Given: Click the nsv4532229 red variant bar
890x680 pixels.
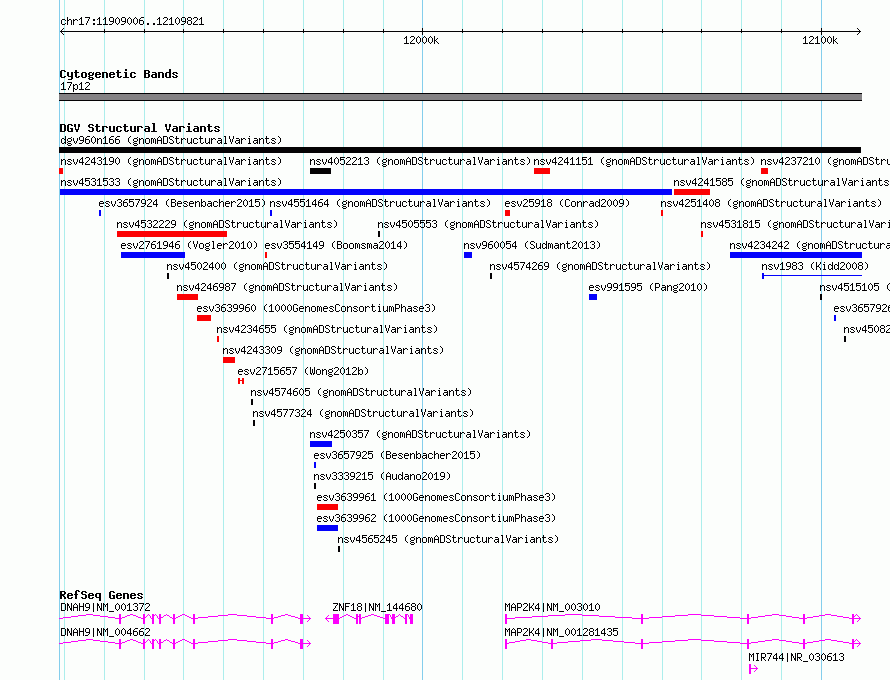Looking at the screenshot, I should pyautogui.click(x=172, y=234).
